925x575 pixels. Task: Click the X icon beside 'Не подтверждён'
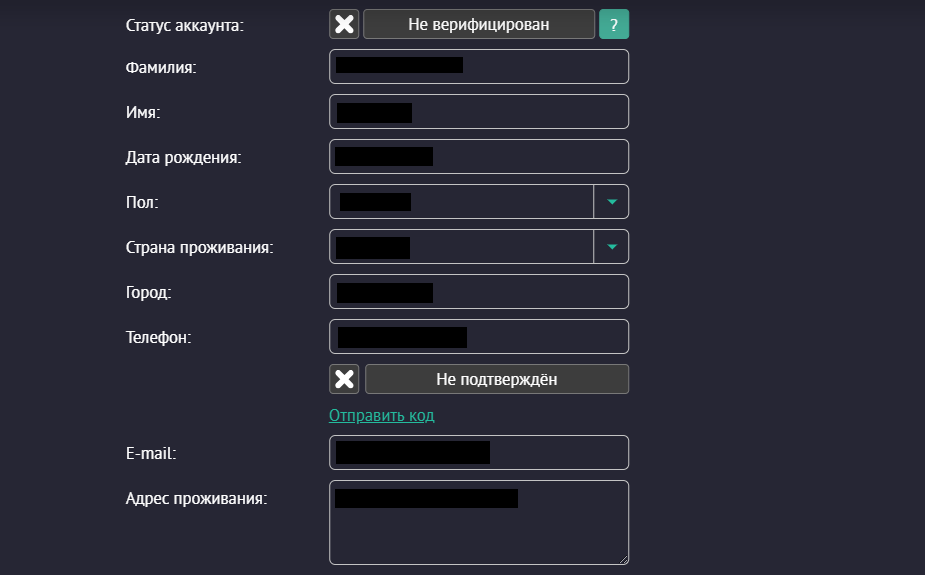click(344, 379)
